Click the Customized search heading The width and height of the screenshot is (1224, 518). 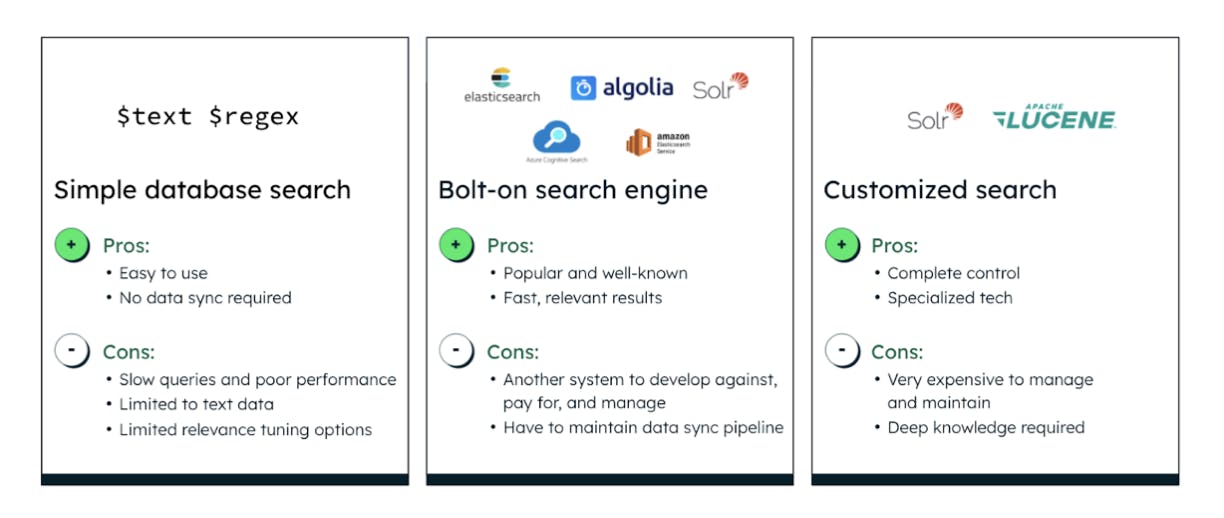point(939,190)
